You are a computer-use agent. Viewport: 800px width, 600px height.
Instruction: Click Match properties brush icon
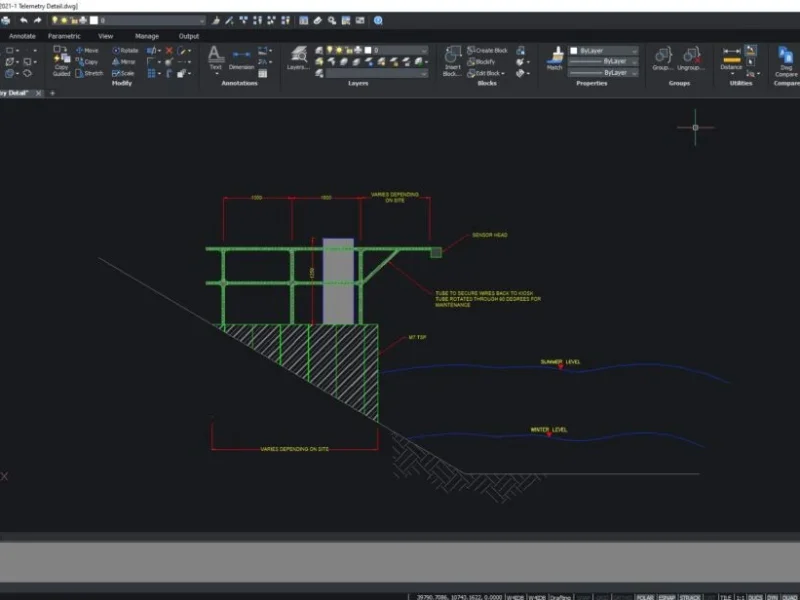tap(555, 58)
